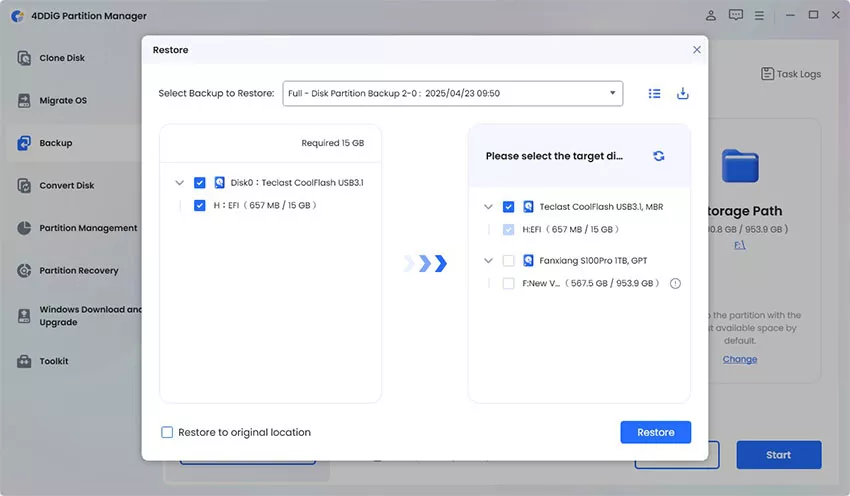Image resolution: width=850 pixels, height=496 pixels.
Task: Open the hamburger menu in title bar
Action: [759, 16]
